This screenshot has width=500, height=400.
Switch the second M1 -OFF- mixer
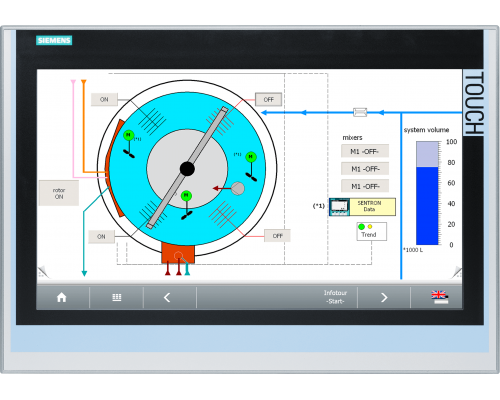(x=365, y=169)
